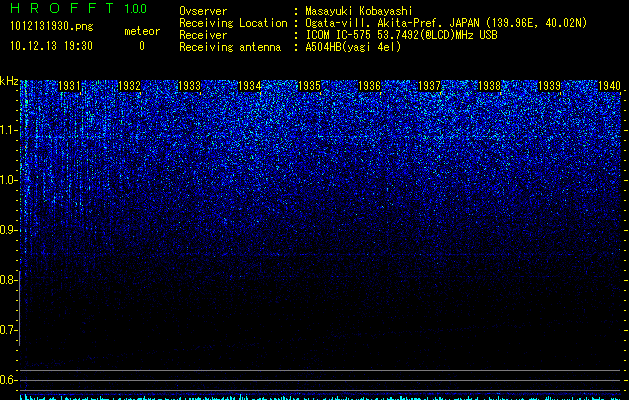Click the 0.8 kHz frequency label
The height and width of the screenshot is (400, 629).
[8, 280]
